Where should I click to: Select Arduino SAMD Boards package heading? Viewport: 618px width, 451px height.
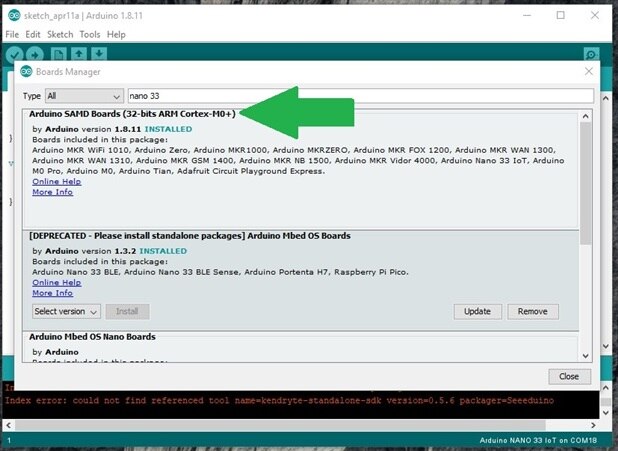132,114
